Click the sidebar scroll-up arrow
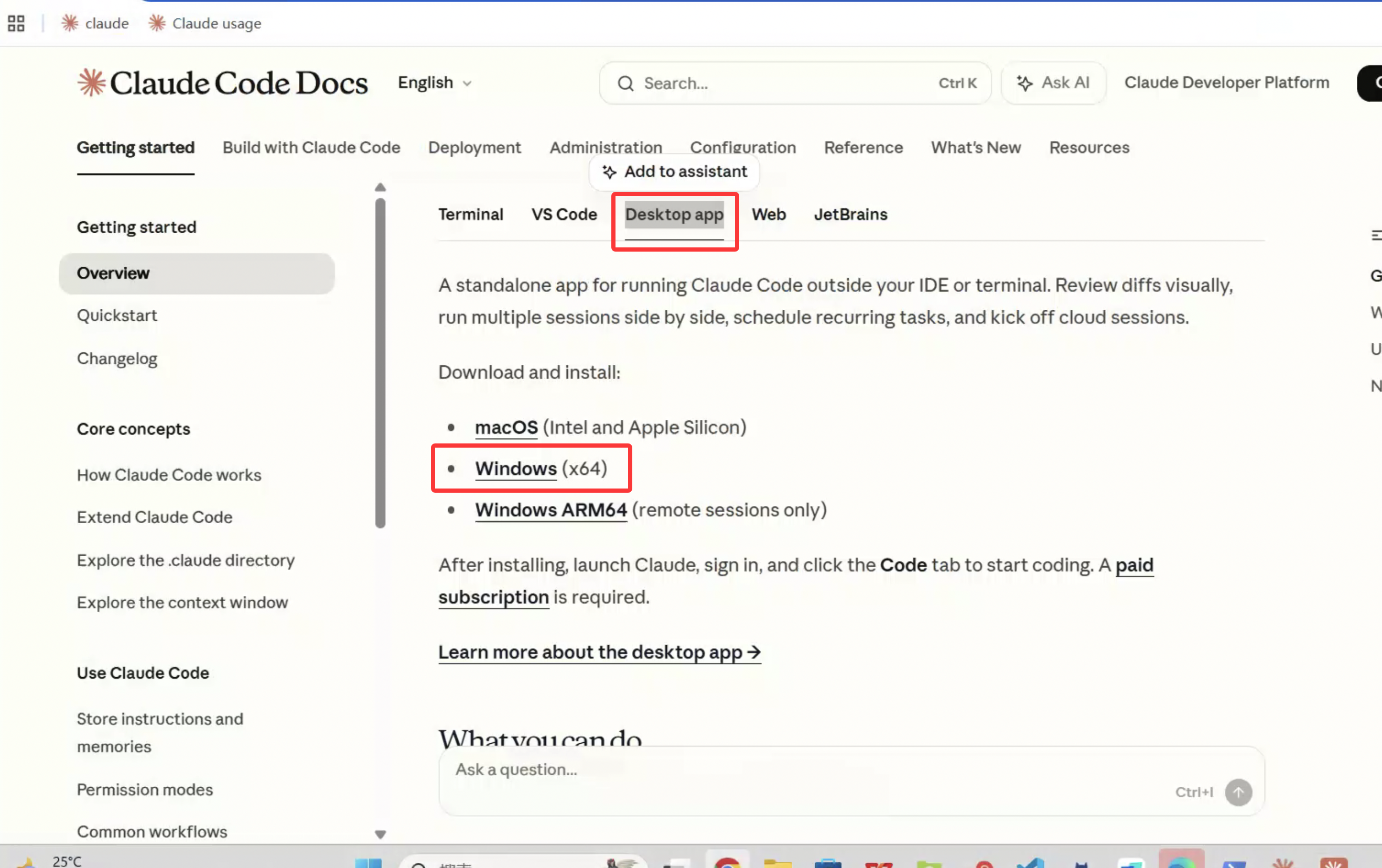The height and width of the screenshot is (868, 1382). (x=380, y=188)
